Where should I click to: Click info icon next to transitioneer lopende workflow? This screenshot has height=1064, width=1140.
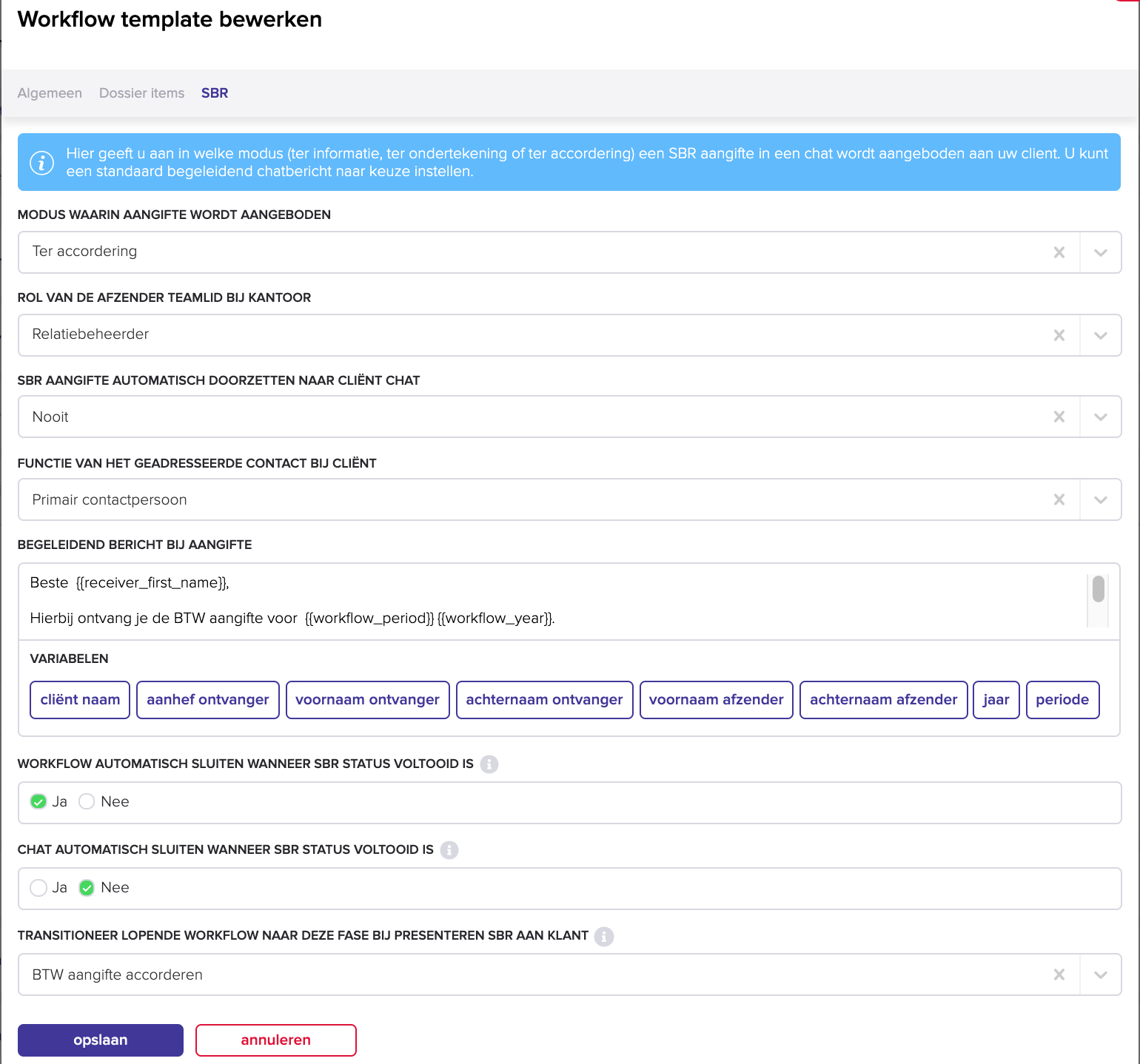click(604, 936)
